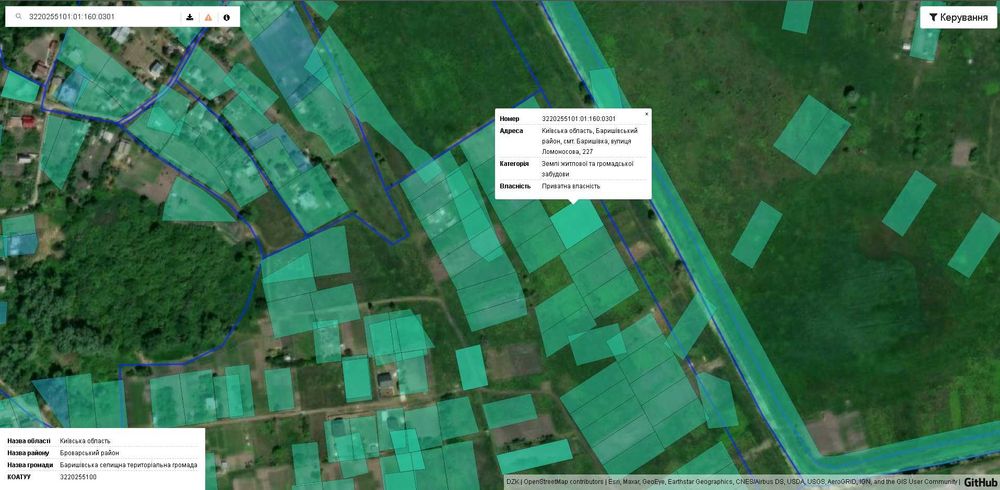
Task: Click the download icon in search bar
Action: point(190,17)
